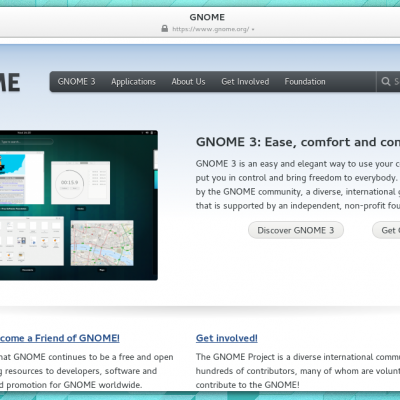This screenshot has height=400, width=400.
Task: Open the About Us menu item
Action: coord(188,81)
